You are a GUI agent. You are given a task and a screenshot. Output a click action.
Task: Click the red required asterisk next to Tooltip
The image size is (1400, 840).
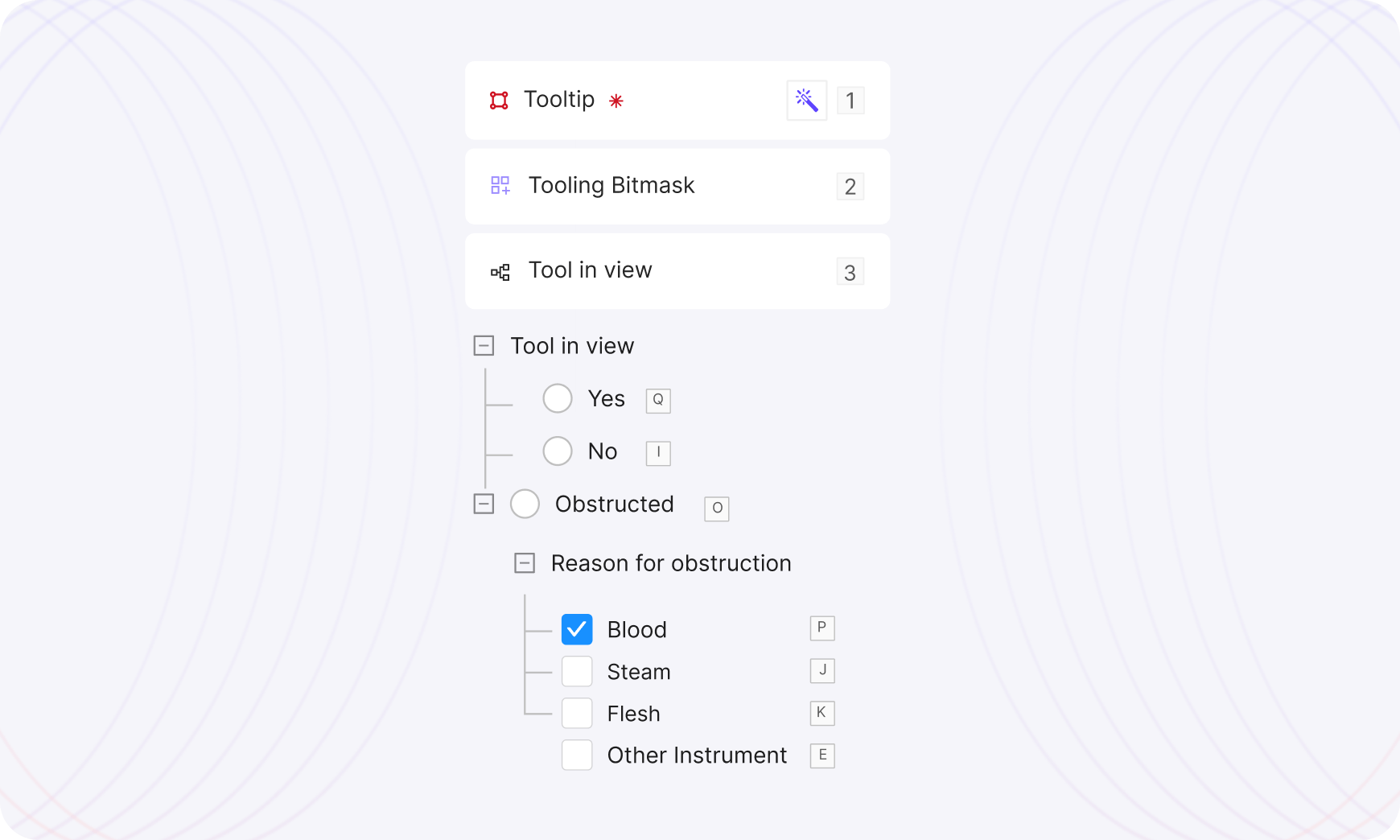(x=616, y=101)
